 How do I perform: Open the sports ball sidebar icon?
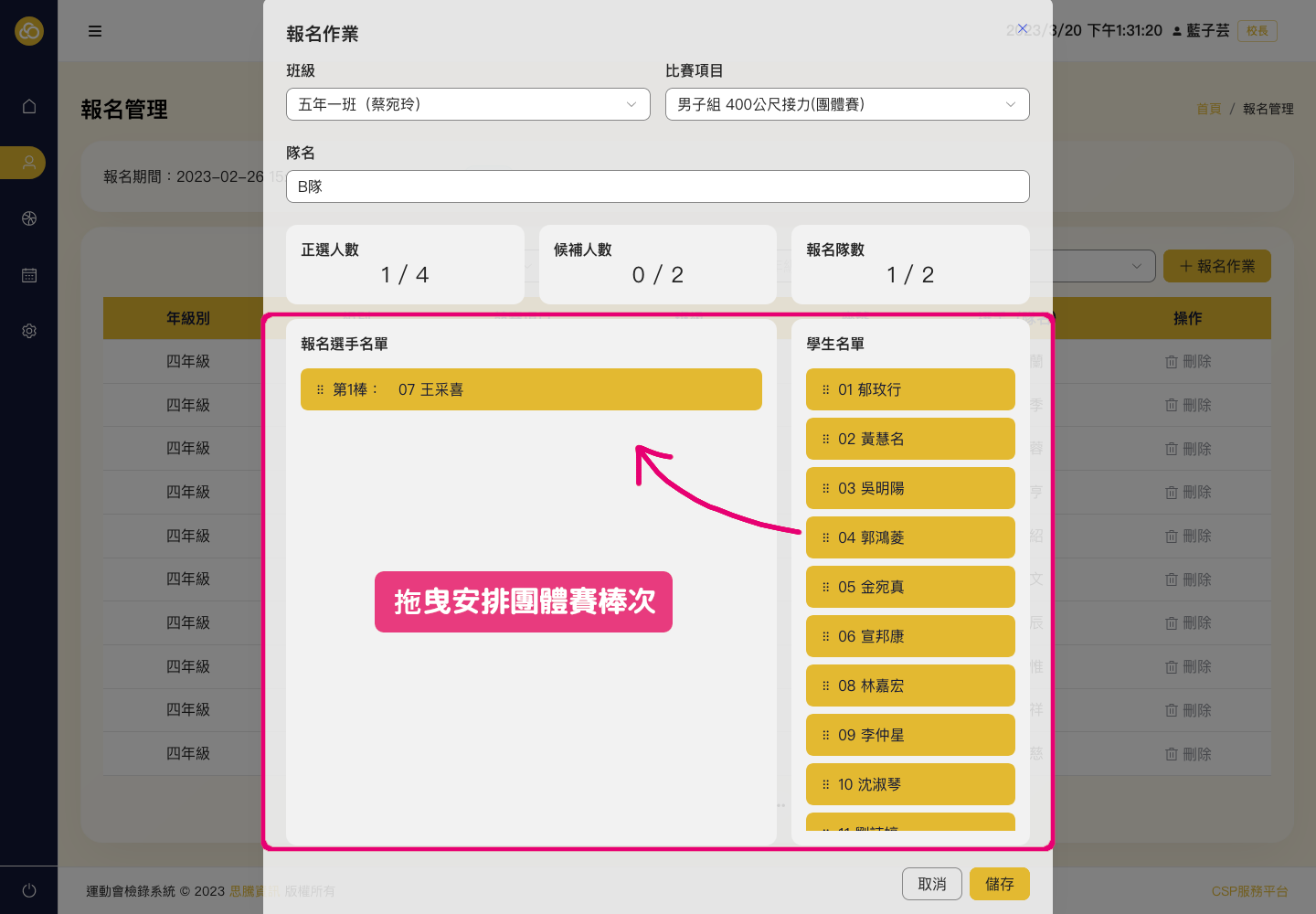[x=29, y=218]
